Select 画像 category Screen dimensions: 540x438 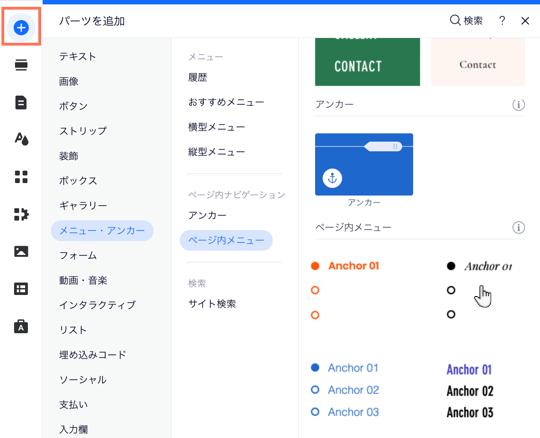tap(69, 82)
